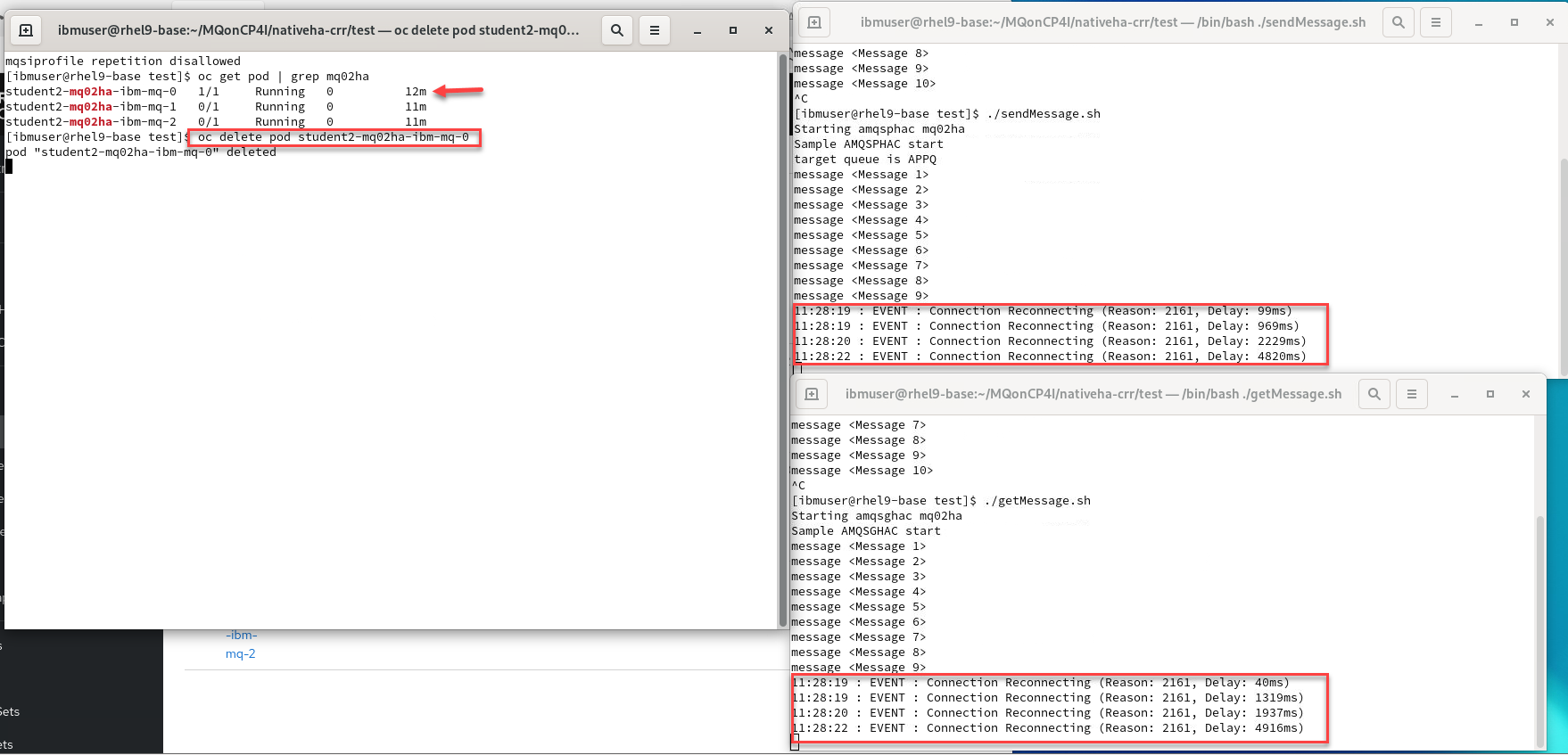Open hamburger menu in the oc delete pod terminal
1568x755 pixels.
coord(654,30)
